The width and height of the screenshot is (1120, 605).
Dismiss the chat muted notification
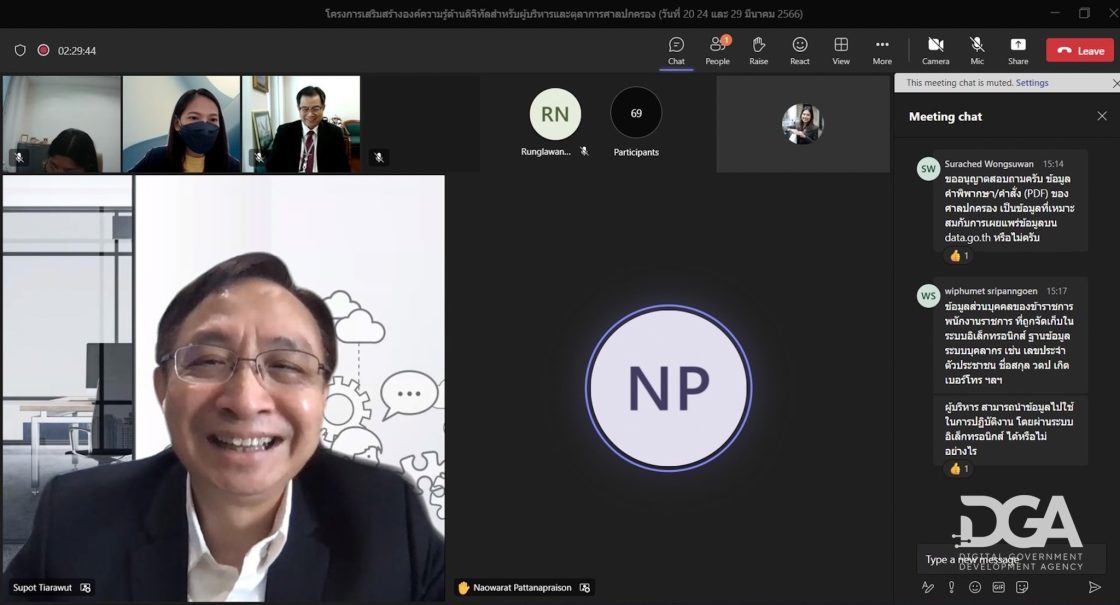[1115, 84]
